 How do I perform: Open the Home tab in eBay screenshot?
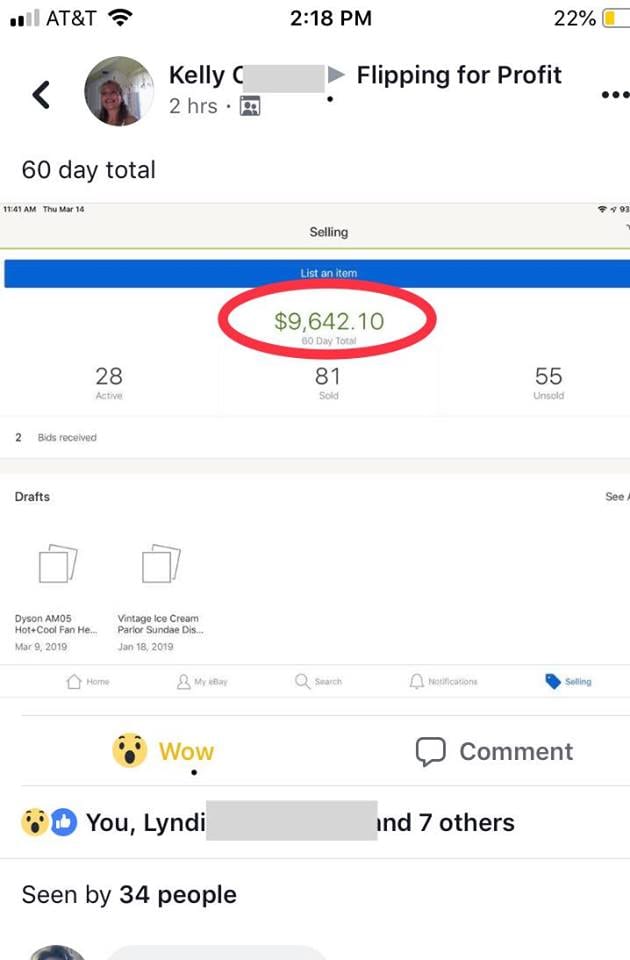point(74,681)
